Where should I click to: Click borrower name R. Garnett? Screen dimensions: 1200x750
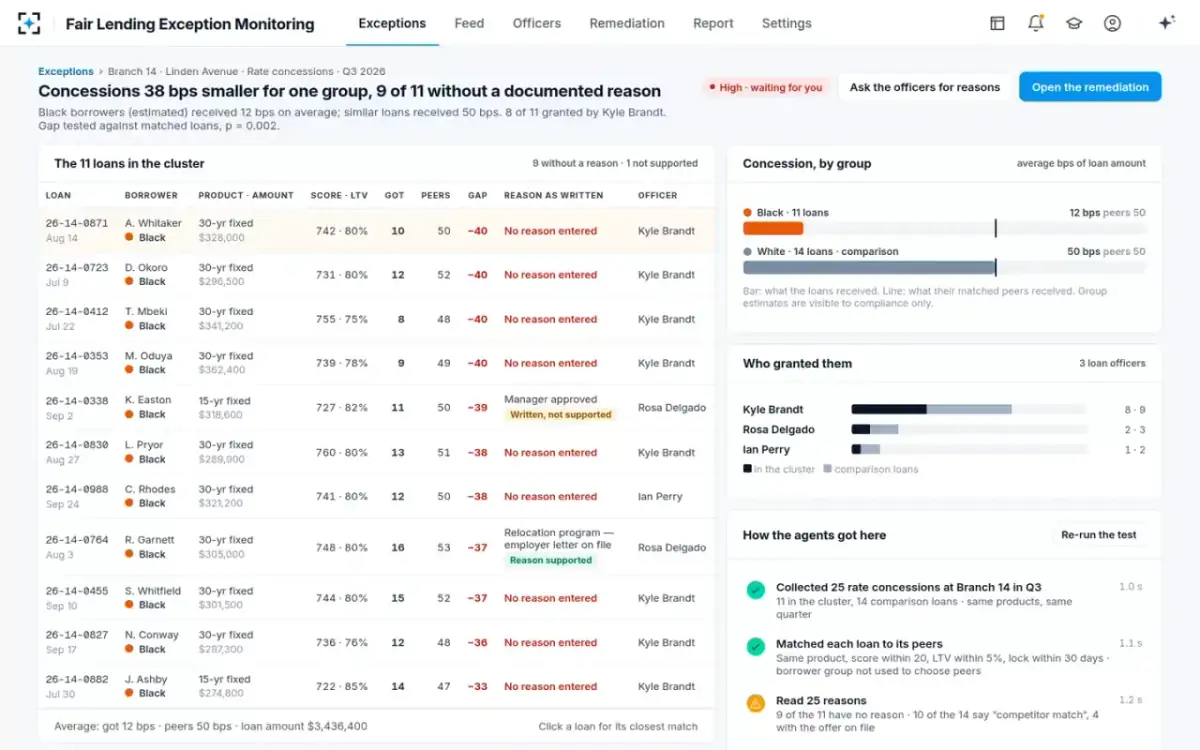tap(150, 540)
